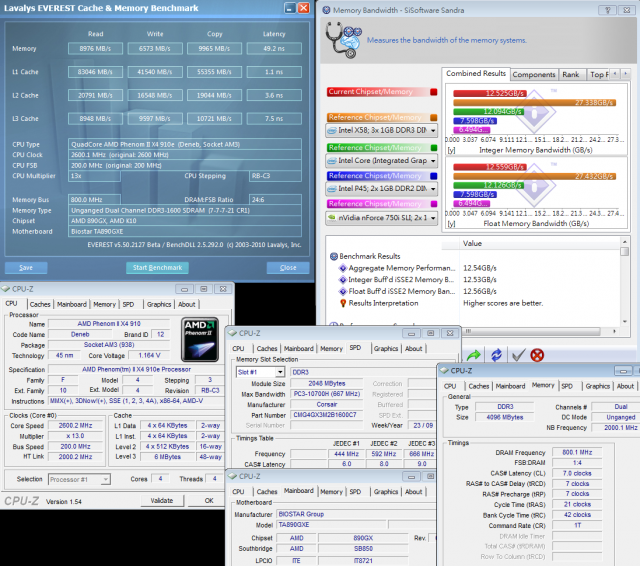
Task: Click the L3 Cache Copy 10721 MB/s field
Action: click(x=214, y=119)
